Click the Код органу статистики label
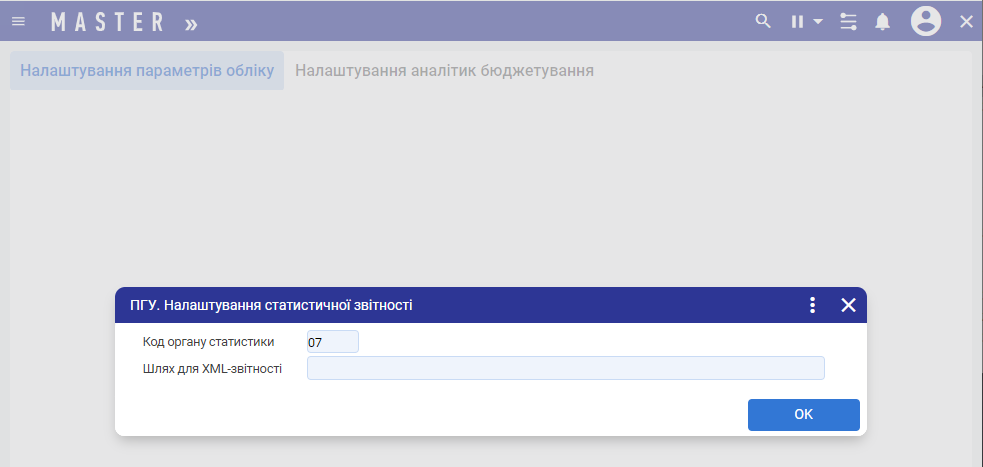 209,342
